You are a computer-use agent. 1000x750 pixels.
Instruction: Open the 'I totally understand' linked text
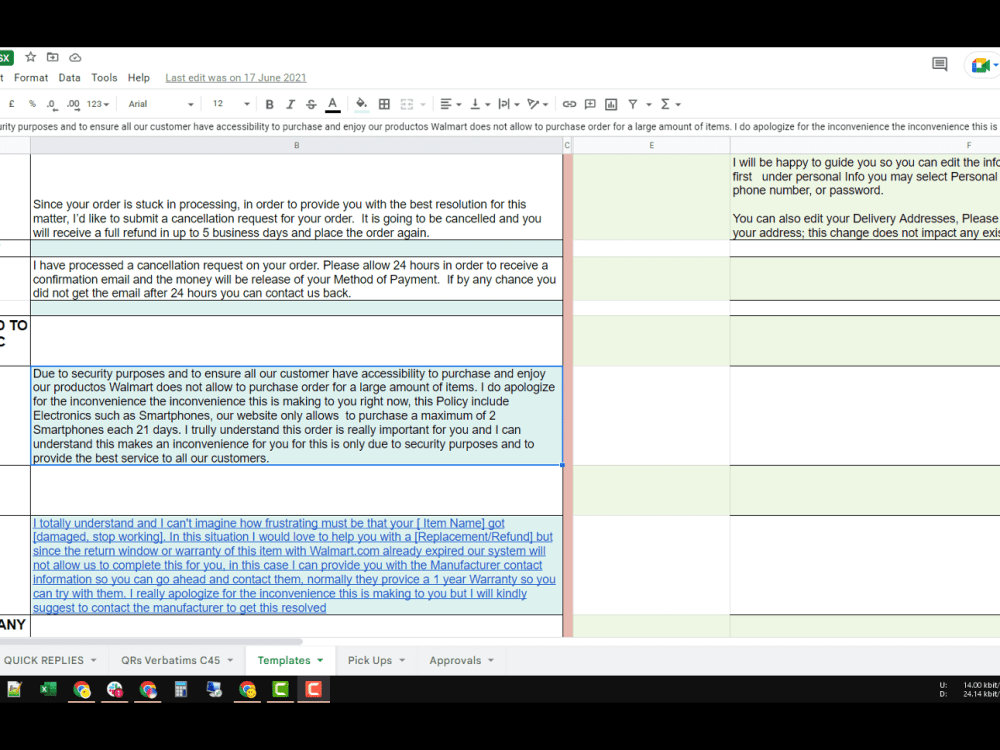point(294,565)
